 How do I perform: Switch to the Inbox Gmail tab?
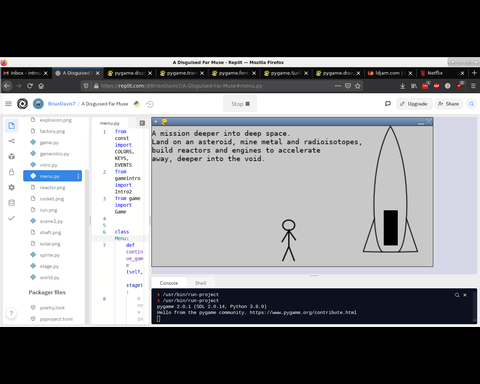[x=26, y=73]
